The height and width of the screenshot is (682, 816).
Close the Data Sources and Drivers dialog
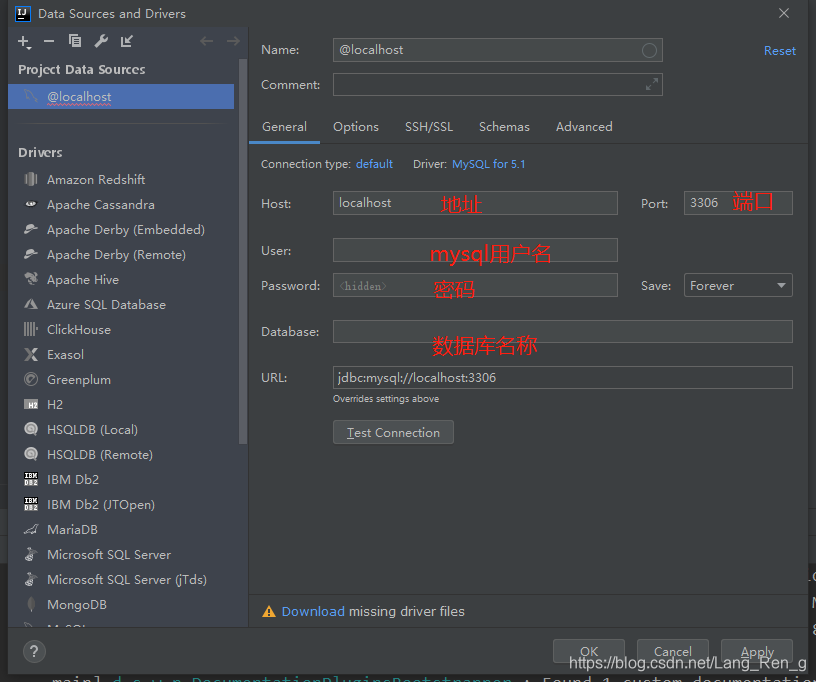tap(784, 14)
